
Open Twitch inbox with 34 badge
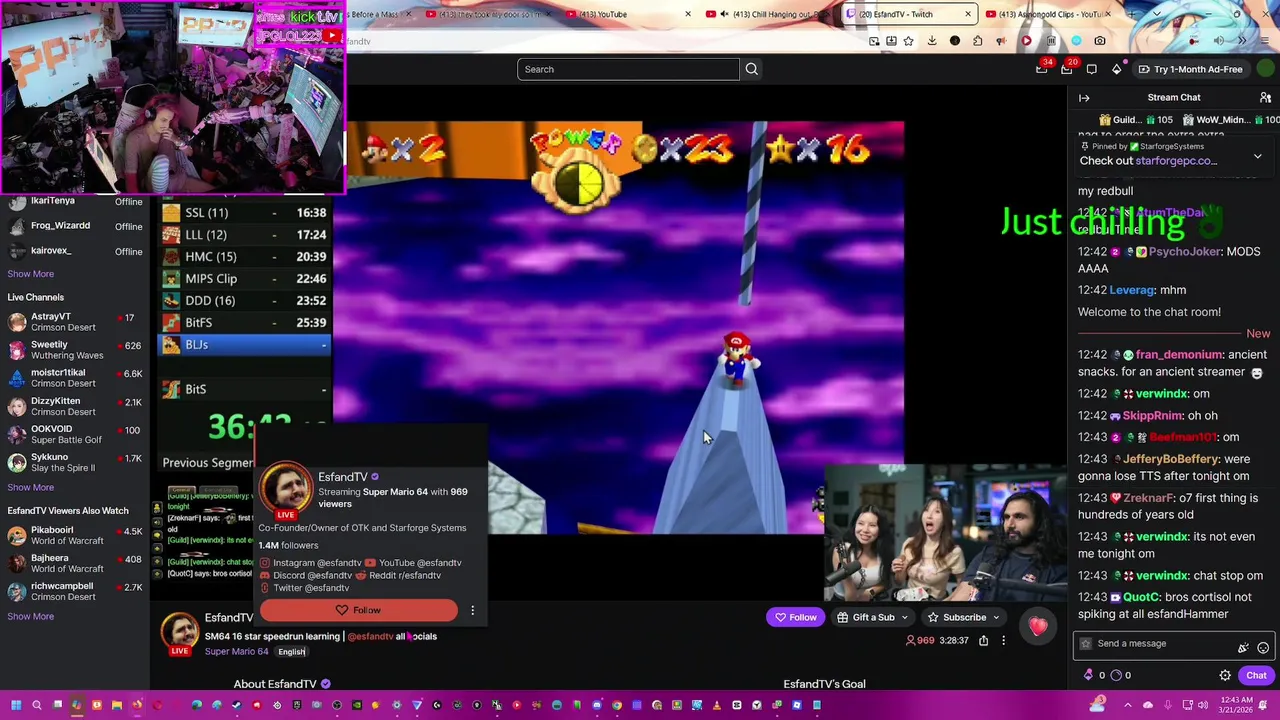tap(1041, 69)
